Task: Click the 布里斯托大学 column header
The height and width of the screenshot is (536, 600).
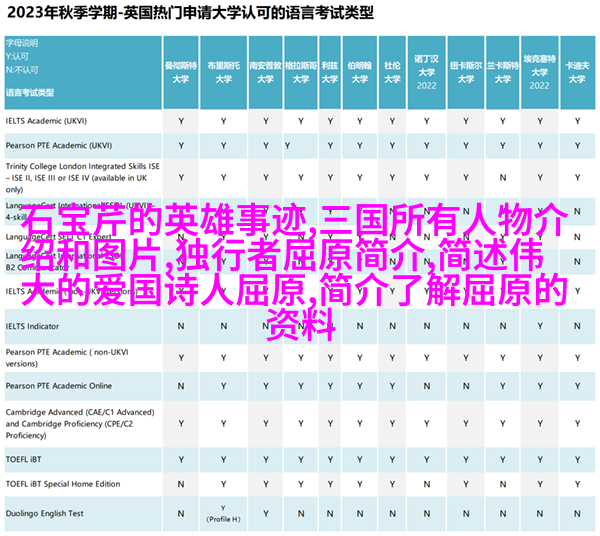Action: pyautogui.click(x=223, y=72)
